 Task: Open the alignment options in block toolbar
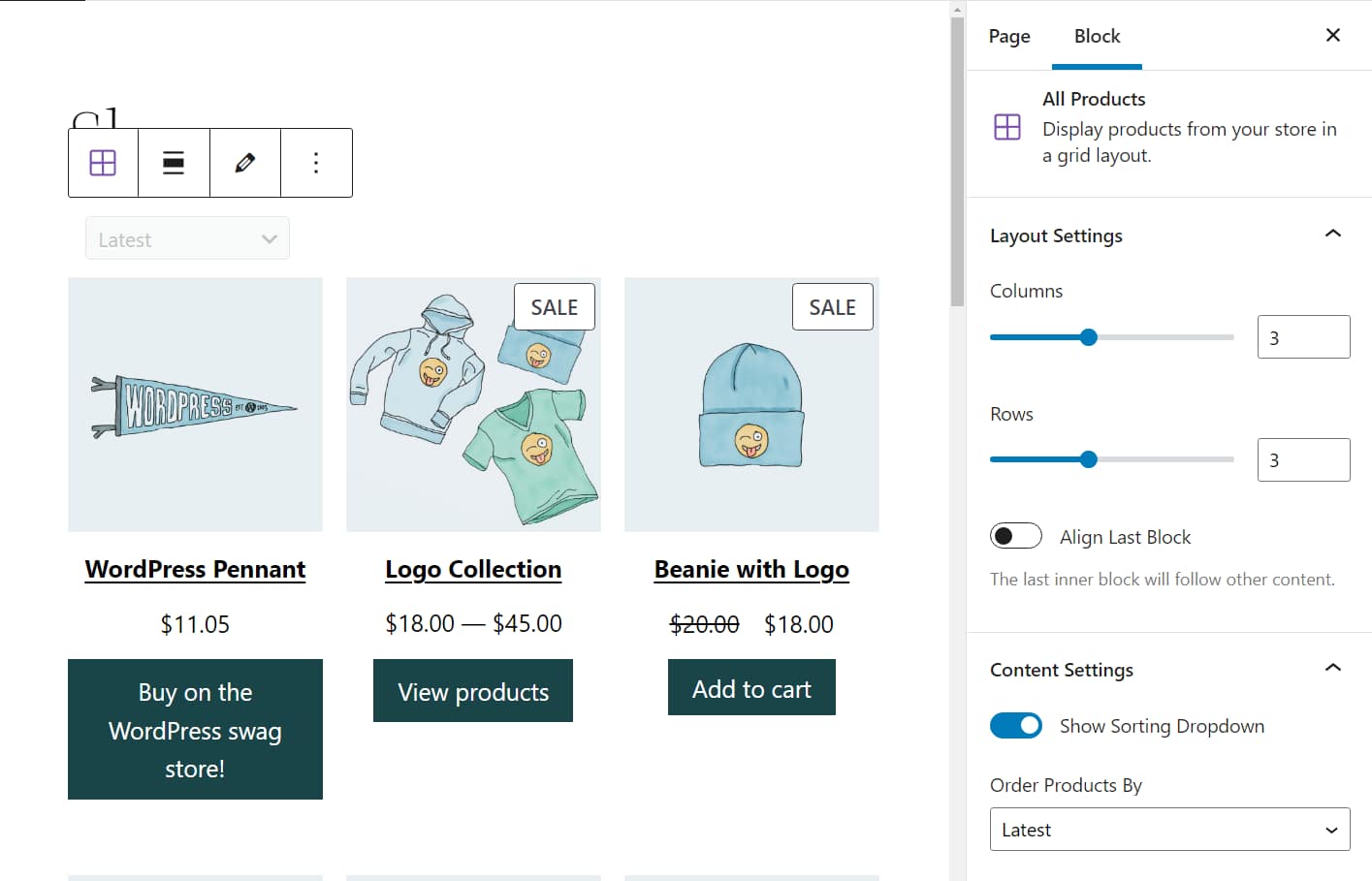coord(174,163)
